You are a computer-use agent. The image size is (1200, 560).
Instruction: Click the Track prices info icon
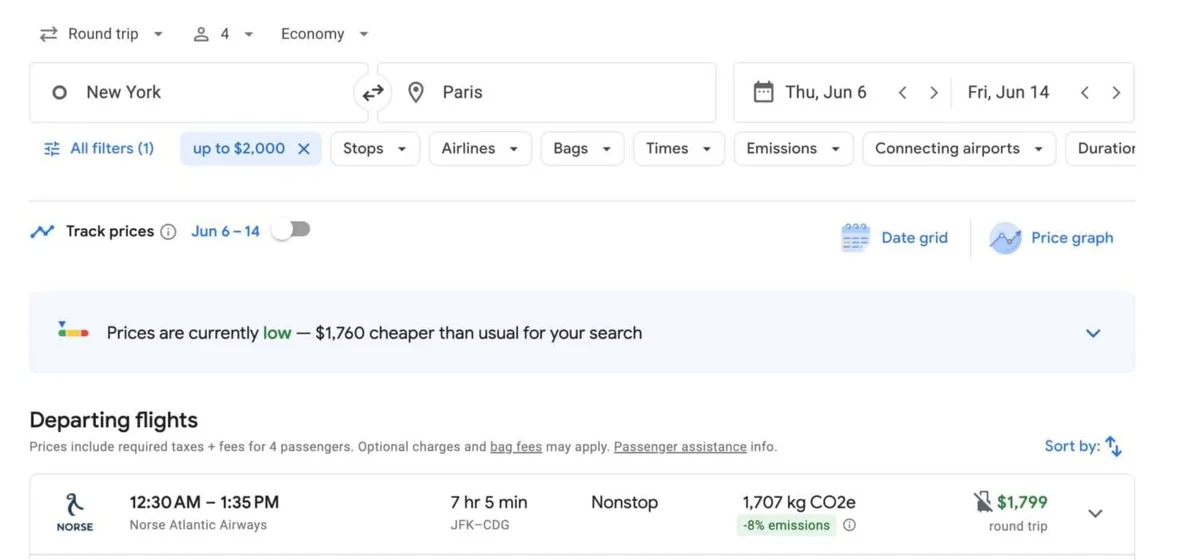point(168,232)
